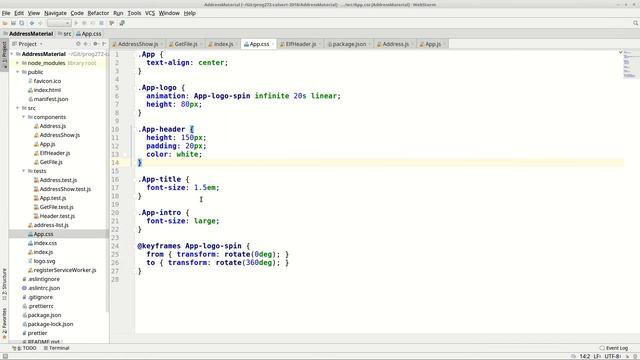Click the tool windows toggle icon in status bar corner
Screen dimensions: 640x360
click(x=5, y=356)
